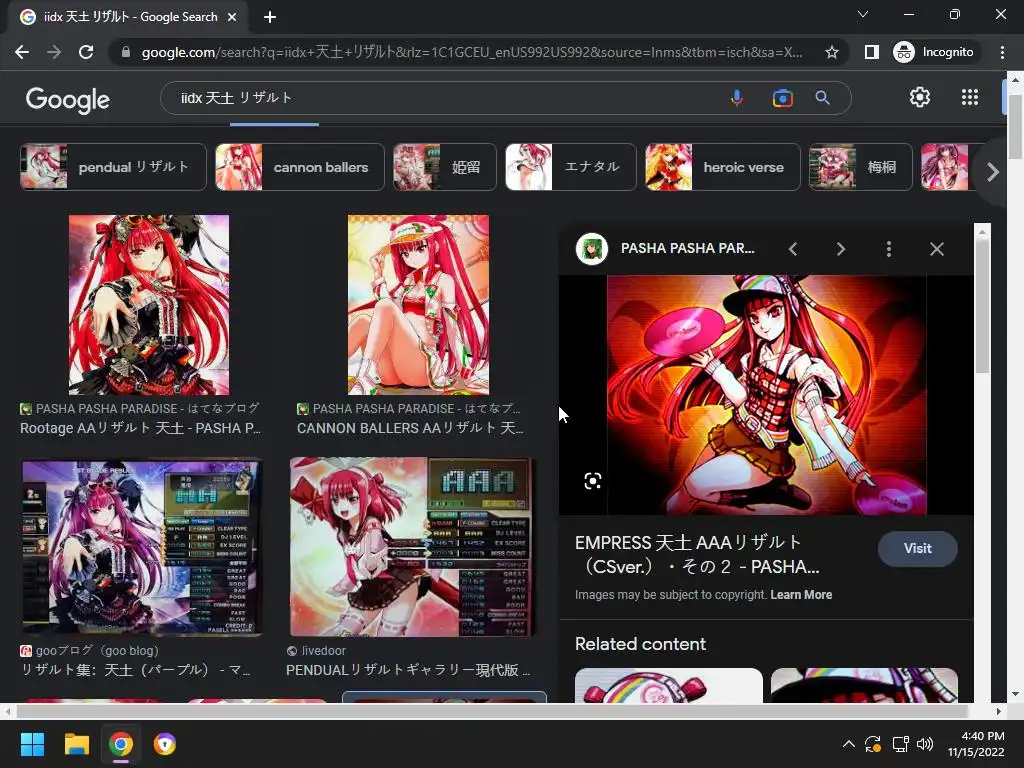Search inside image with Lens icon
The height and width of the screenshot is (768, 1024).
click(x=592, y=481)
